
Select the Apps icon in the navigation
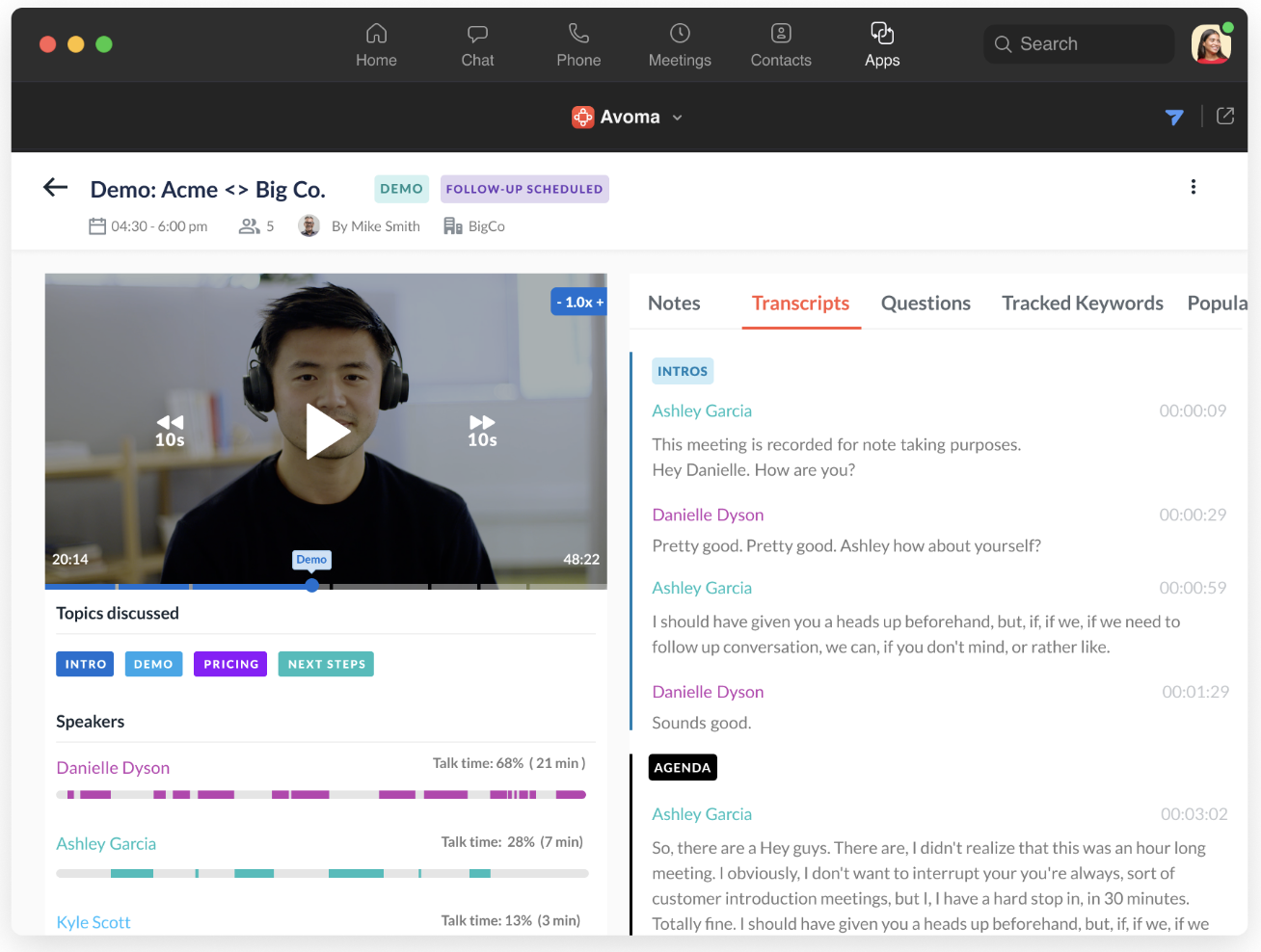(x=882, y=43)
